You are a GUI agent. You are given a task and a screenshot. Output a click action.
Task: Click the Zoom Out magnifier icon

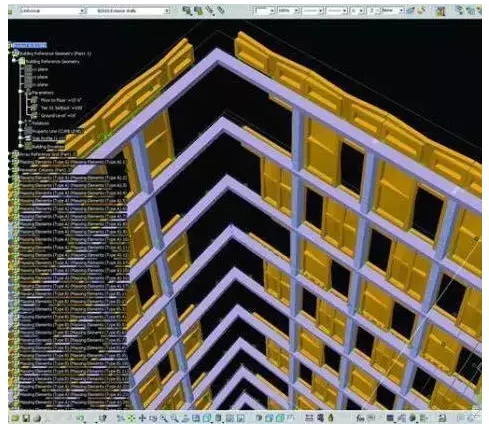174,418
